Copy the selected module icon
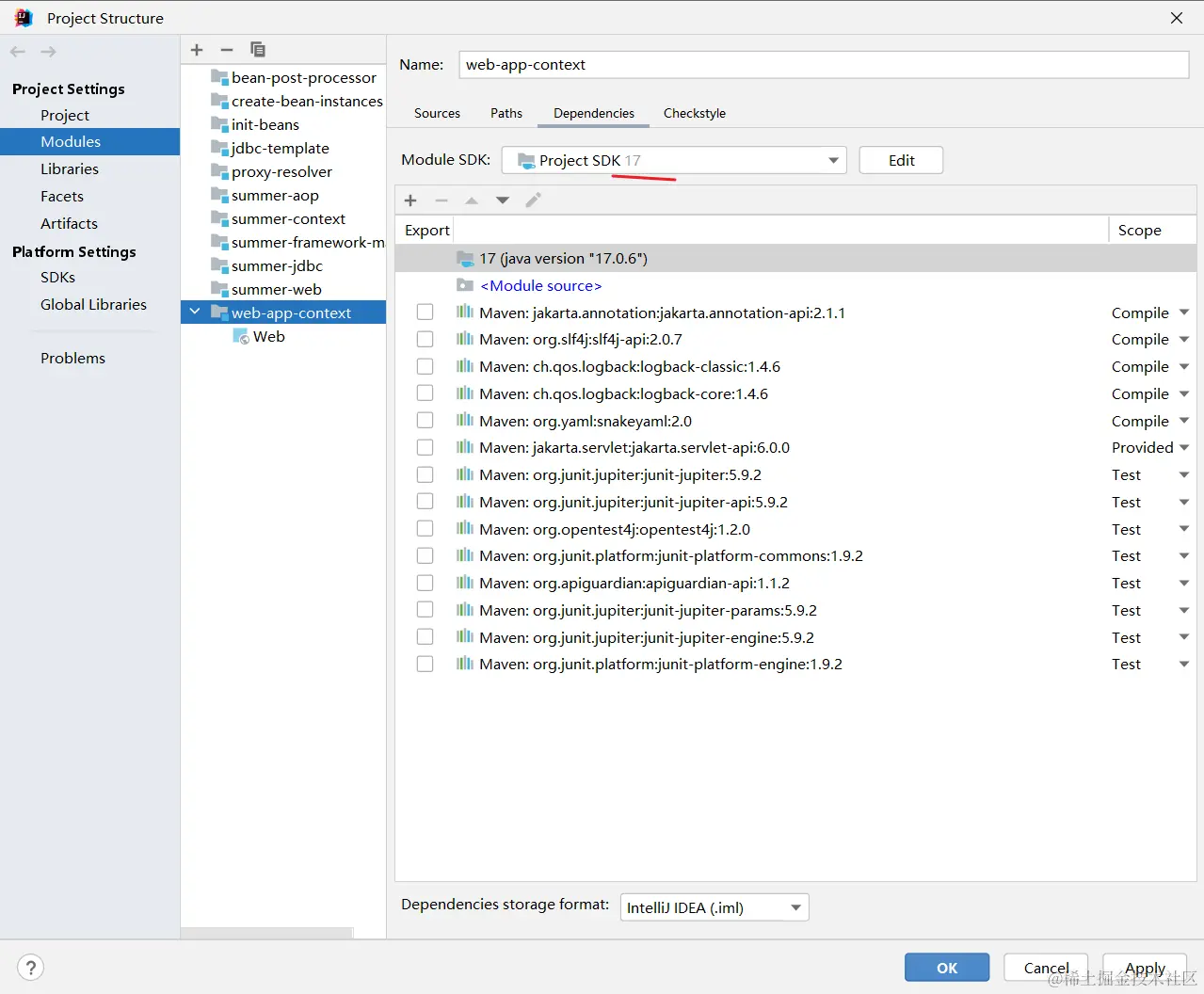 click(257, 50)
